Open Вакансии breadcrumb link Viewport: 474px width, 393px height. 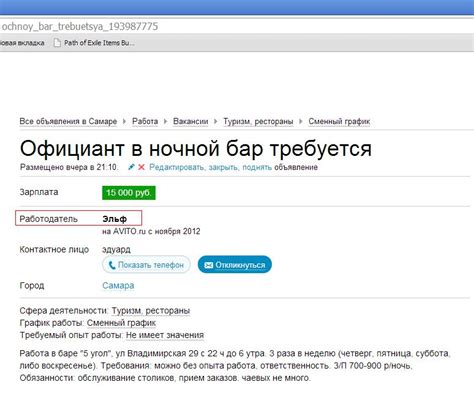[x=190, y=121]
